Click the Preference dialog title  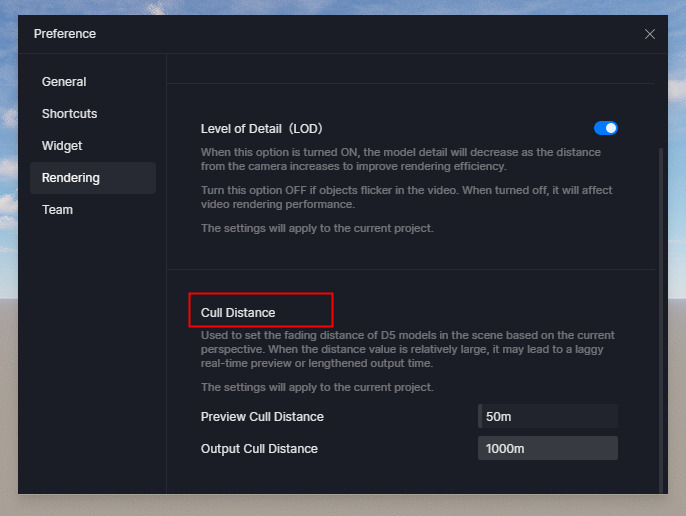click(65, 34)
